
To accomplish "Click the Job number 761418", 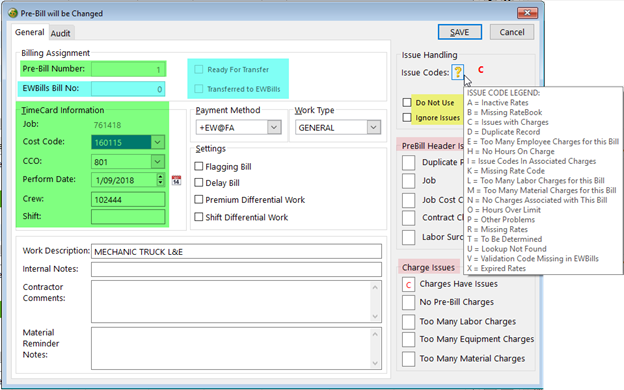I will [x=107, y=125].
